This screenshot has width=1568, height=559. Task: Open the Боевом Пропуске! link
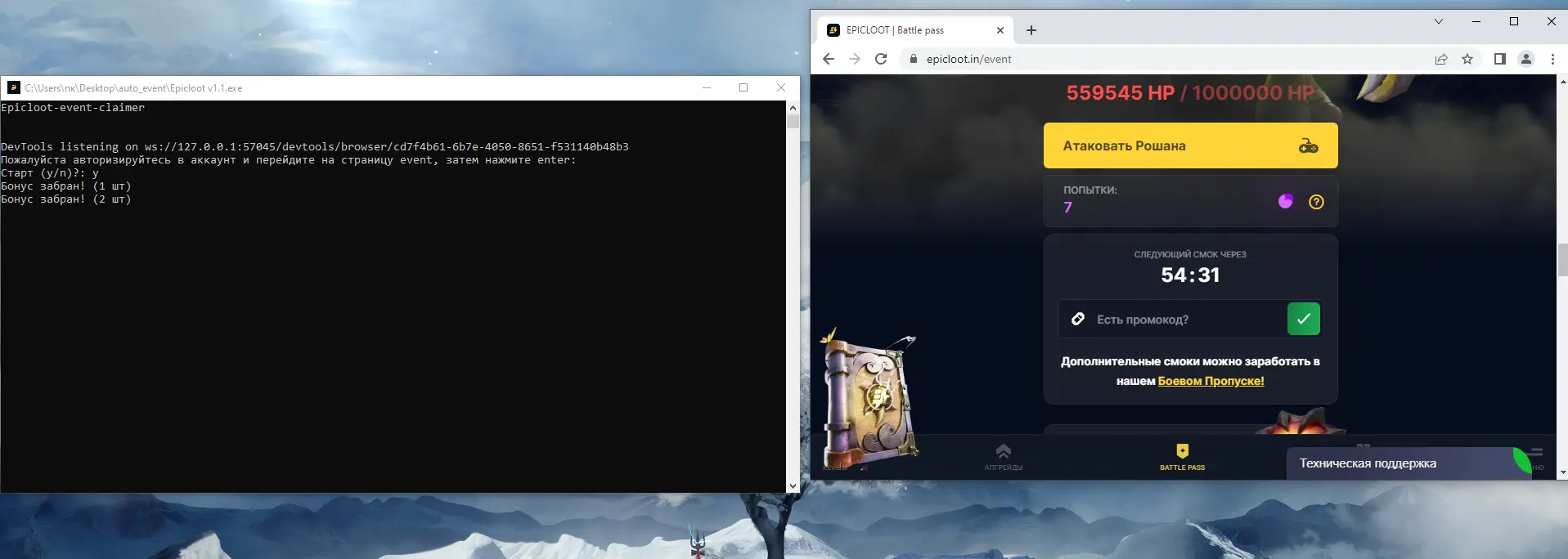(1211, 381)
